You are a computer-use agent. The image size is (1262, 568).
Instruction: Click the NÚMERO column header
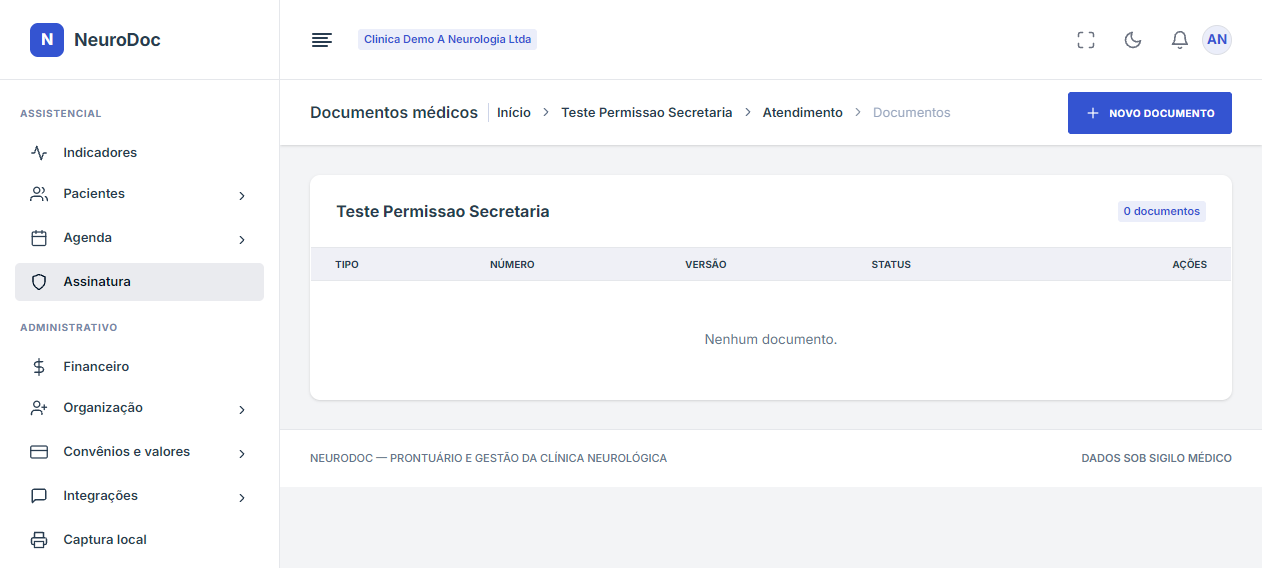512,265
